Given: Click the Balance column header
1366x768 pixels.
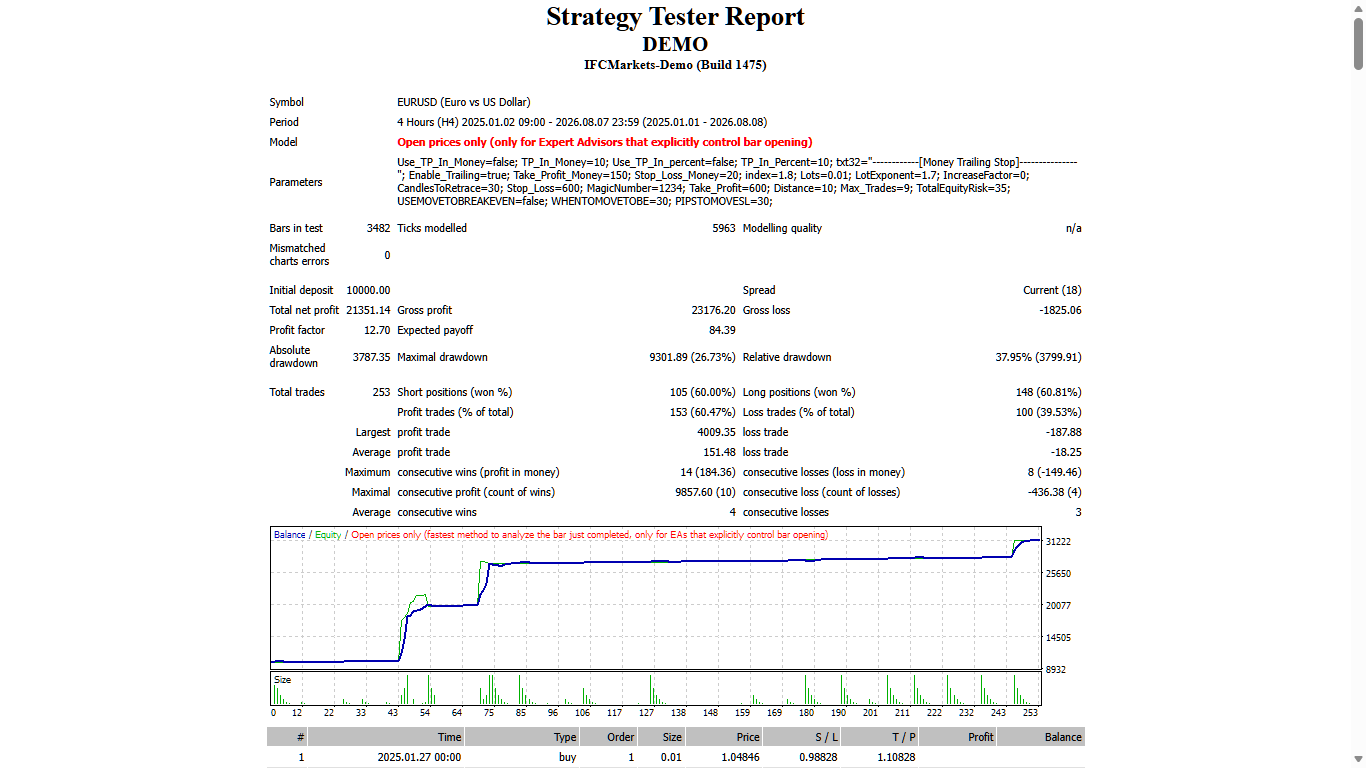Looking at the screenshot, I should [x=1041, y=737].
